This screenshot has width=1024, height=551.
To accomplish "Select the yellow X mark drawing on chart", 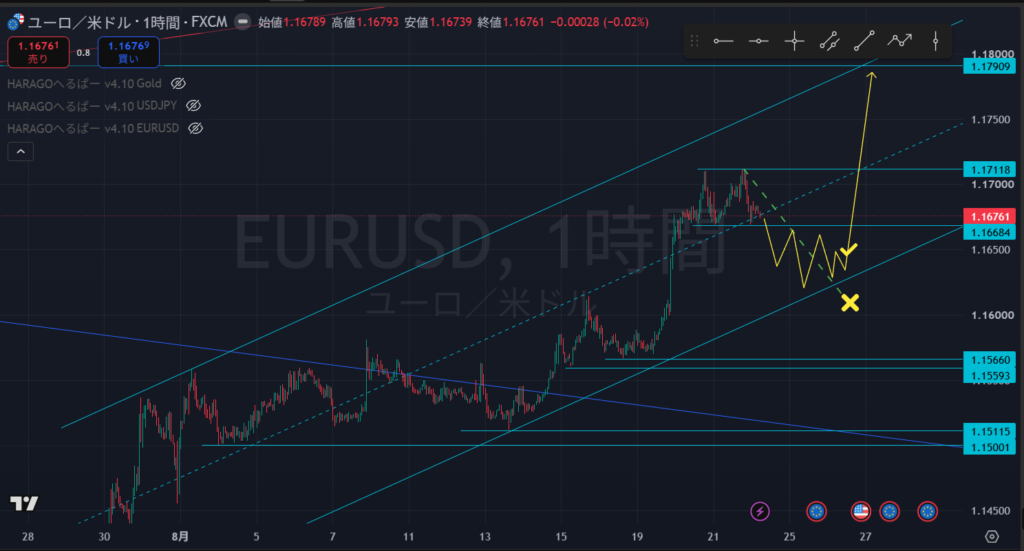I will click(x=850, y=302).
